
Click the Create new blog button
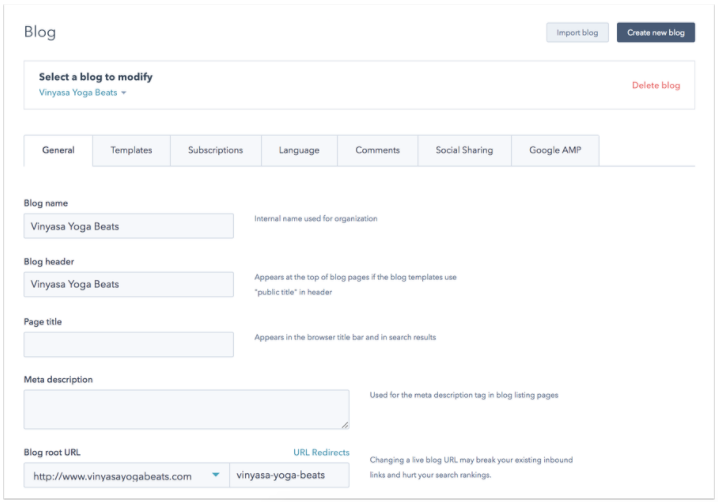655,33
